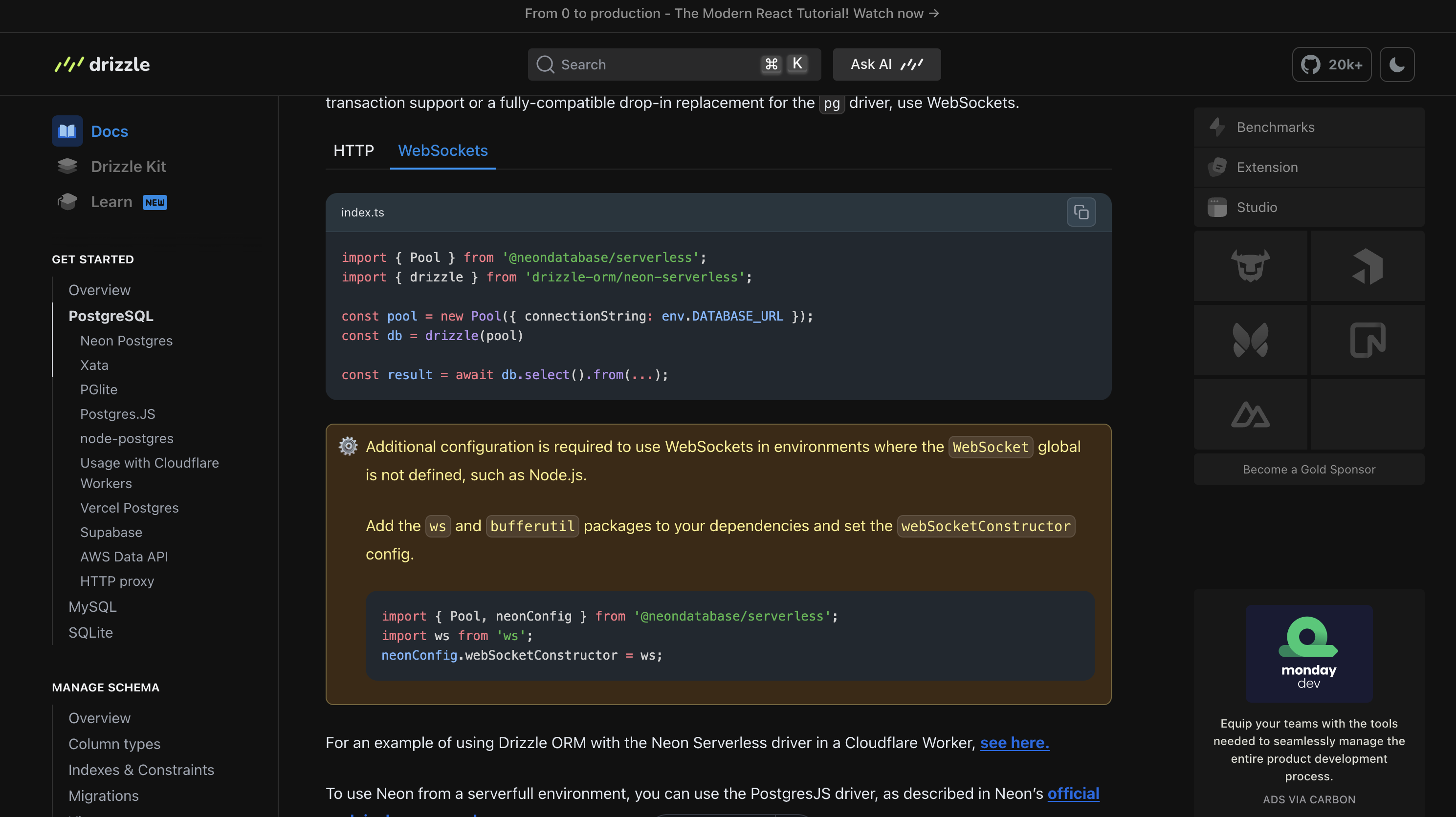Switch to the HTTP tab
Image resolution: width=1456 pixels, height=817 pixels.
353,150
